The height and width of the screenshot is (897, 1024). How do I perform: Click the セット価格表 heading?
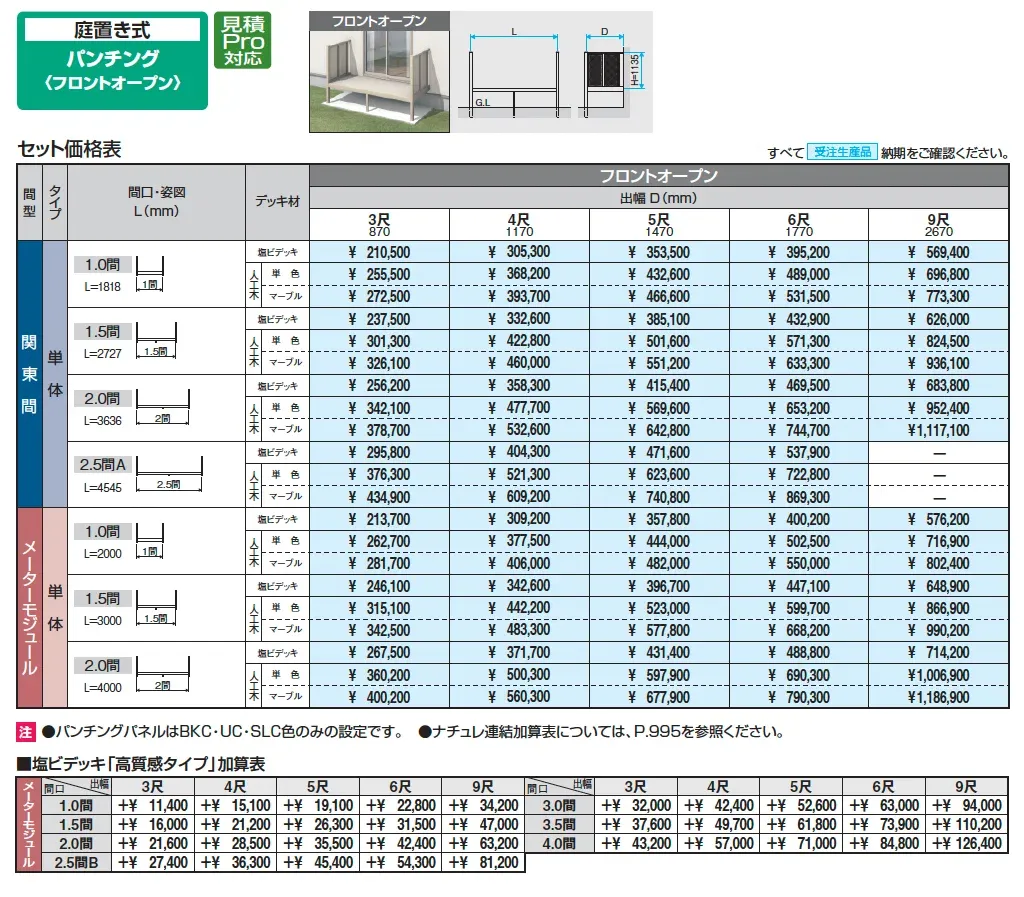(x=70, y=150)
